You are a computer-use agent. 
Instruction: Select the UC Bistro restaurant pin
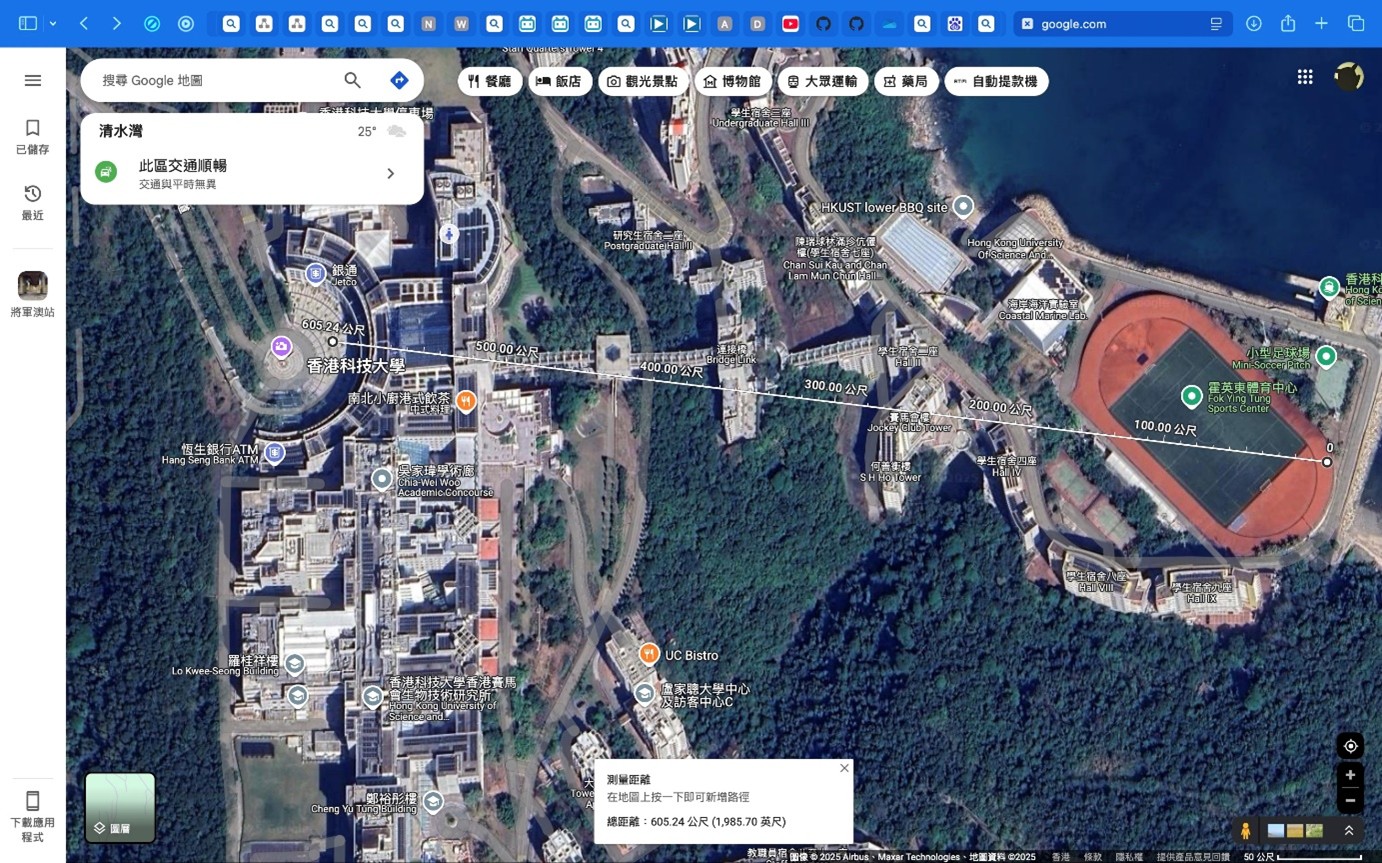coord(649,654)
